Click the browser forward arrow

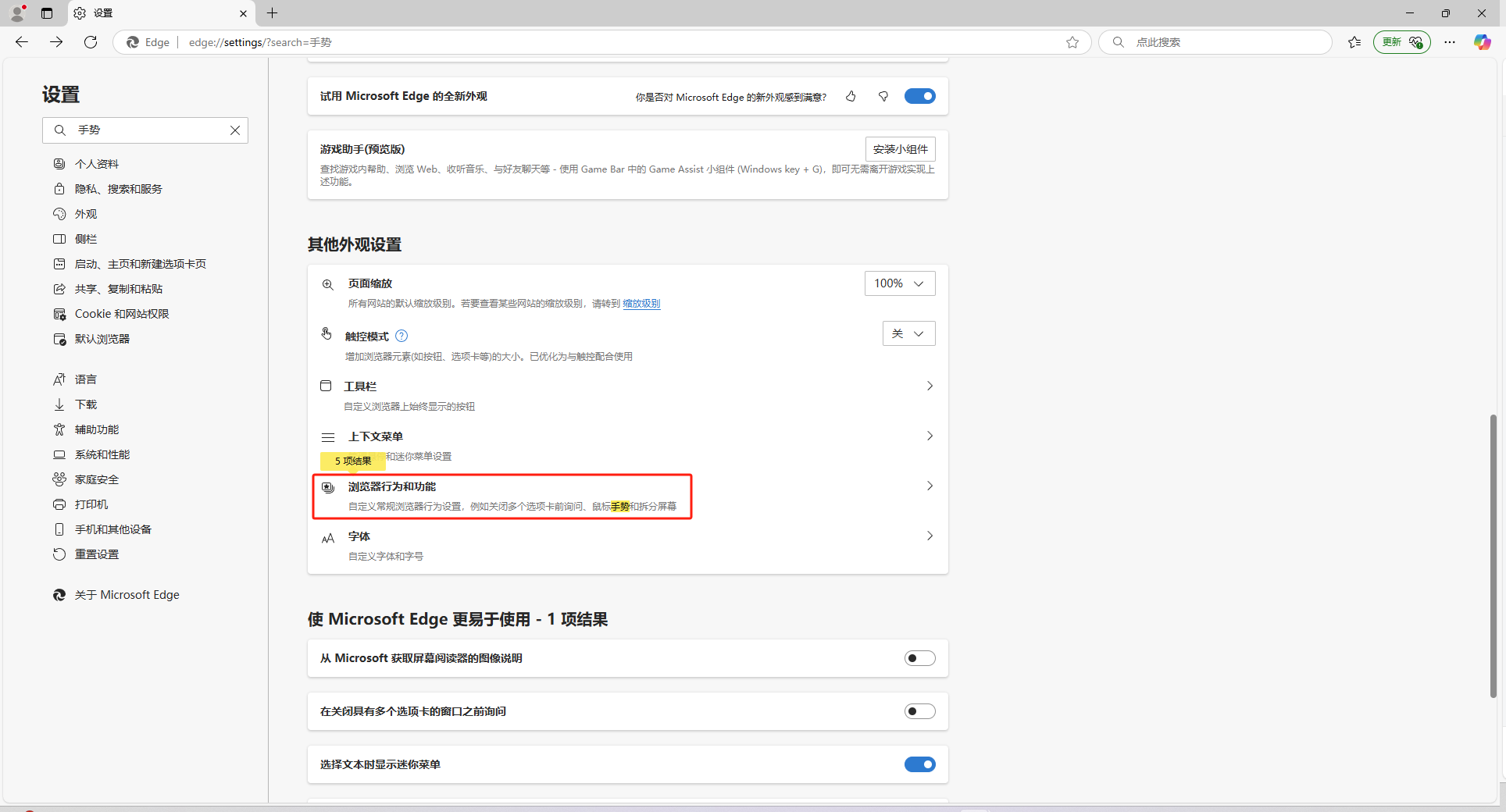[x=56, y=42]
